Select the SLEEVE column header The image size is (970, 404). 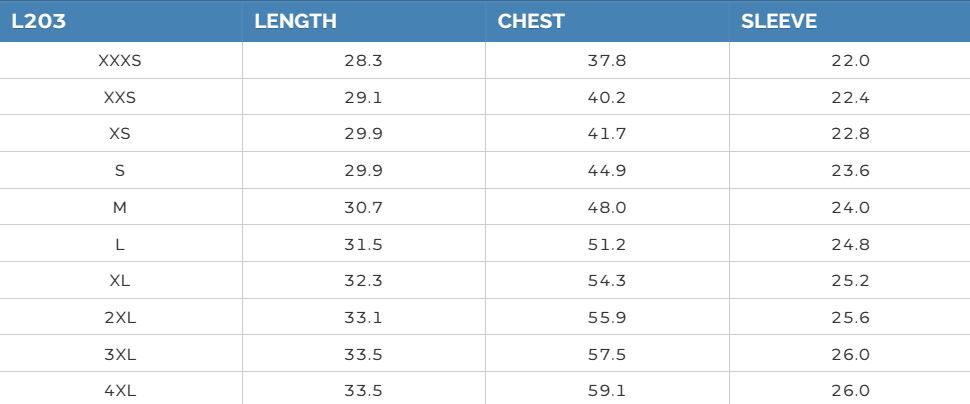[779, 21]
